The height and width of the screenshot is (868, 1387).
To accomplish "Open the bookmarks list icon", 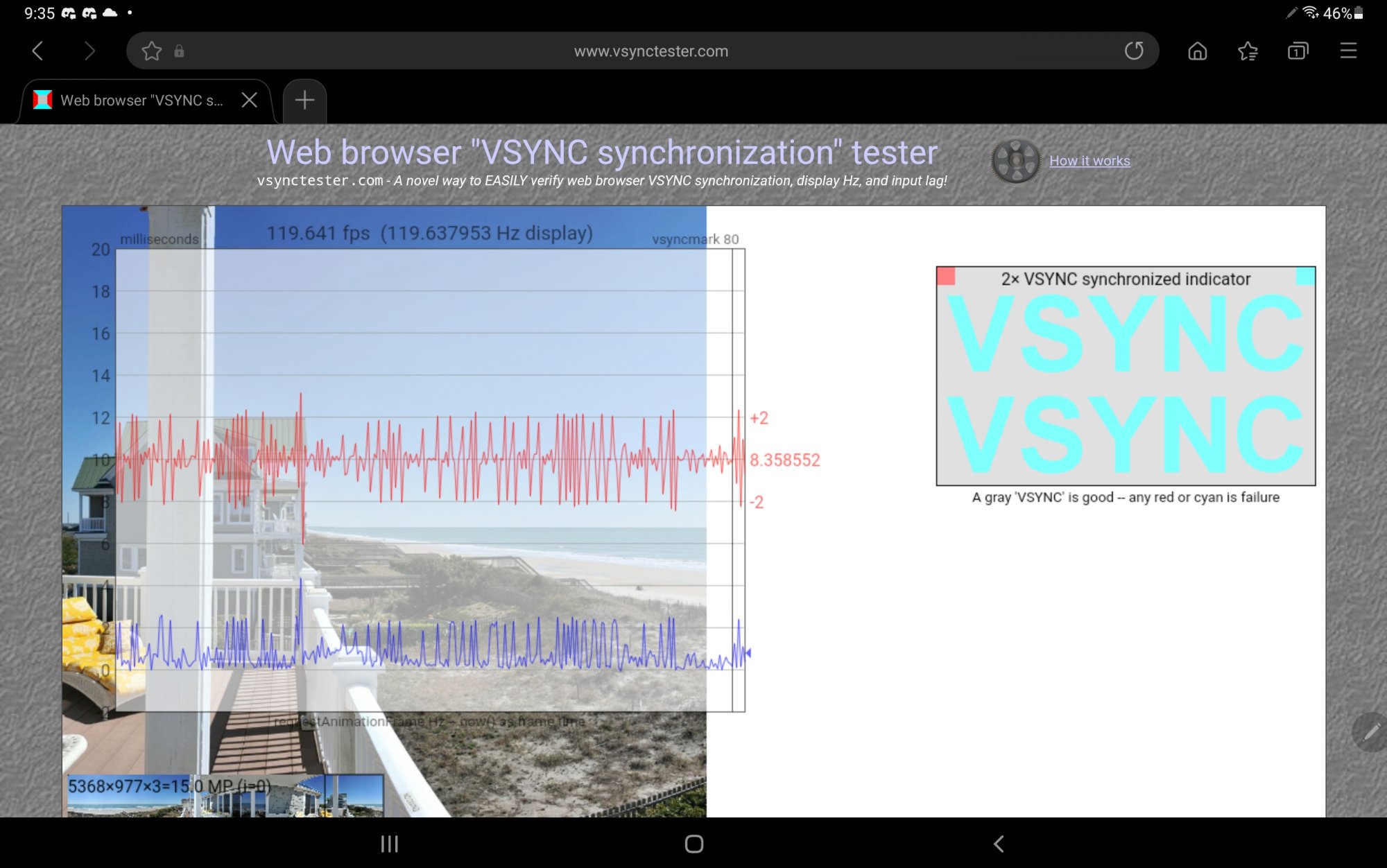I will click(x=1248, y=51).
